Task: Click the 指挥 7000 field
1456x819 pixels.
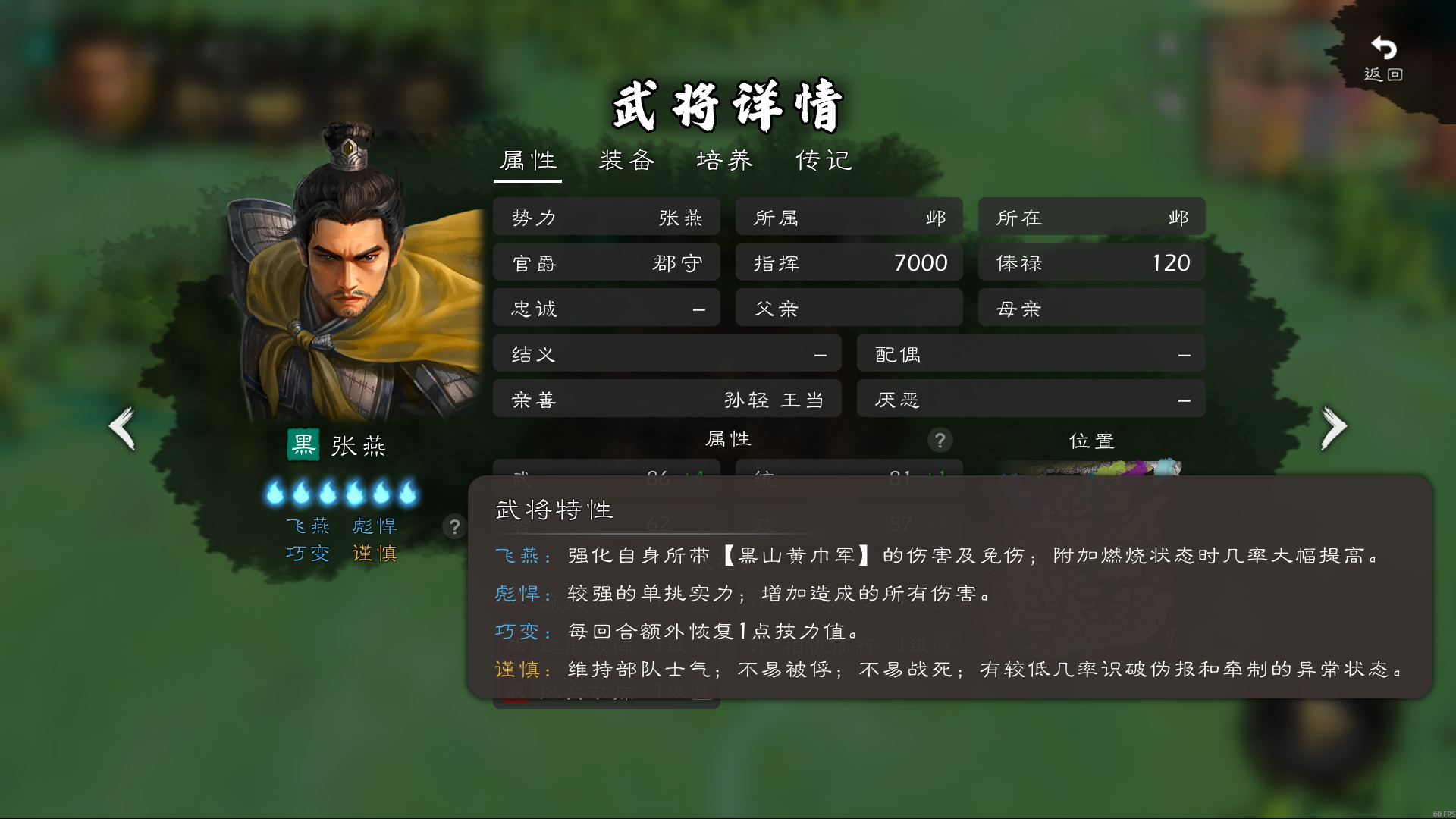Action: pyautogui.click(x=849, y=262)
